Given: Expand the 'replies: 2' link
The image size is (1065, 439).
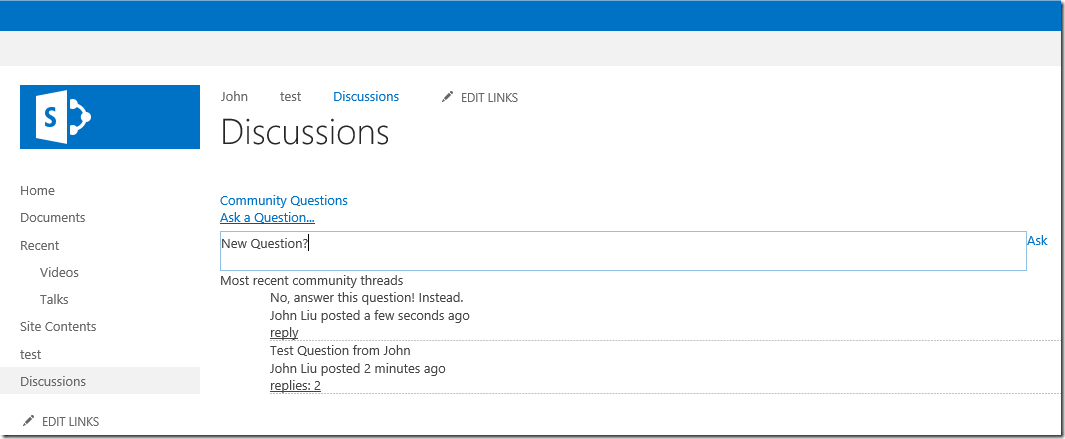Looking at the screenshot, I should [295, 386].
